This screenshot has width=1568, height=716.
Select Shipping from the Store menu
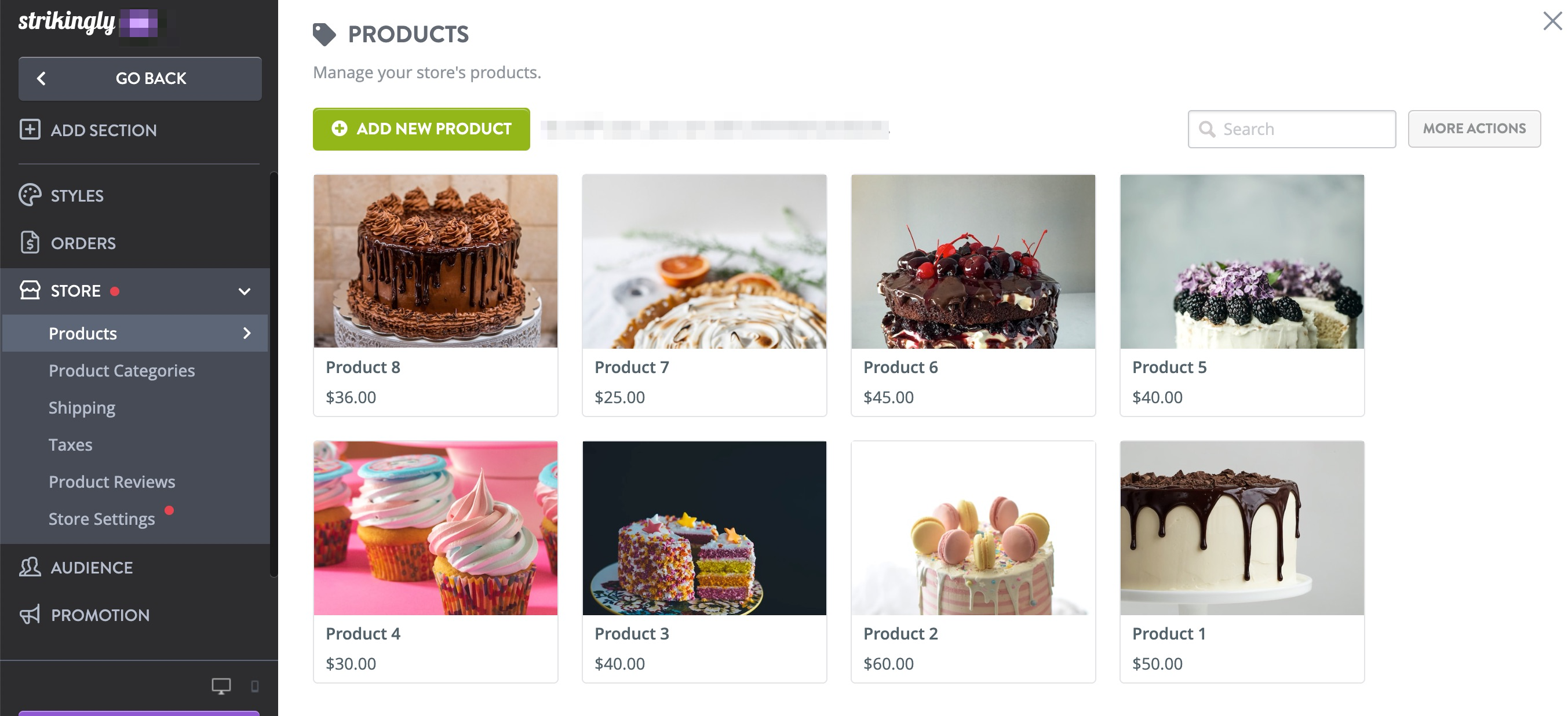click(82, 408)
